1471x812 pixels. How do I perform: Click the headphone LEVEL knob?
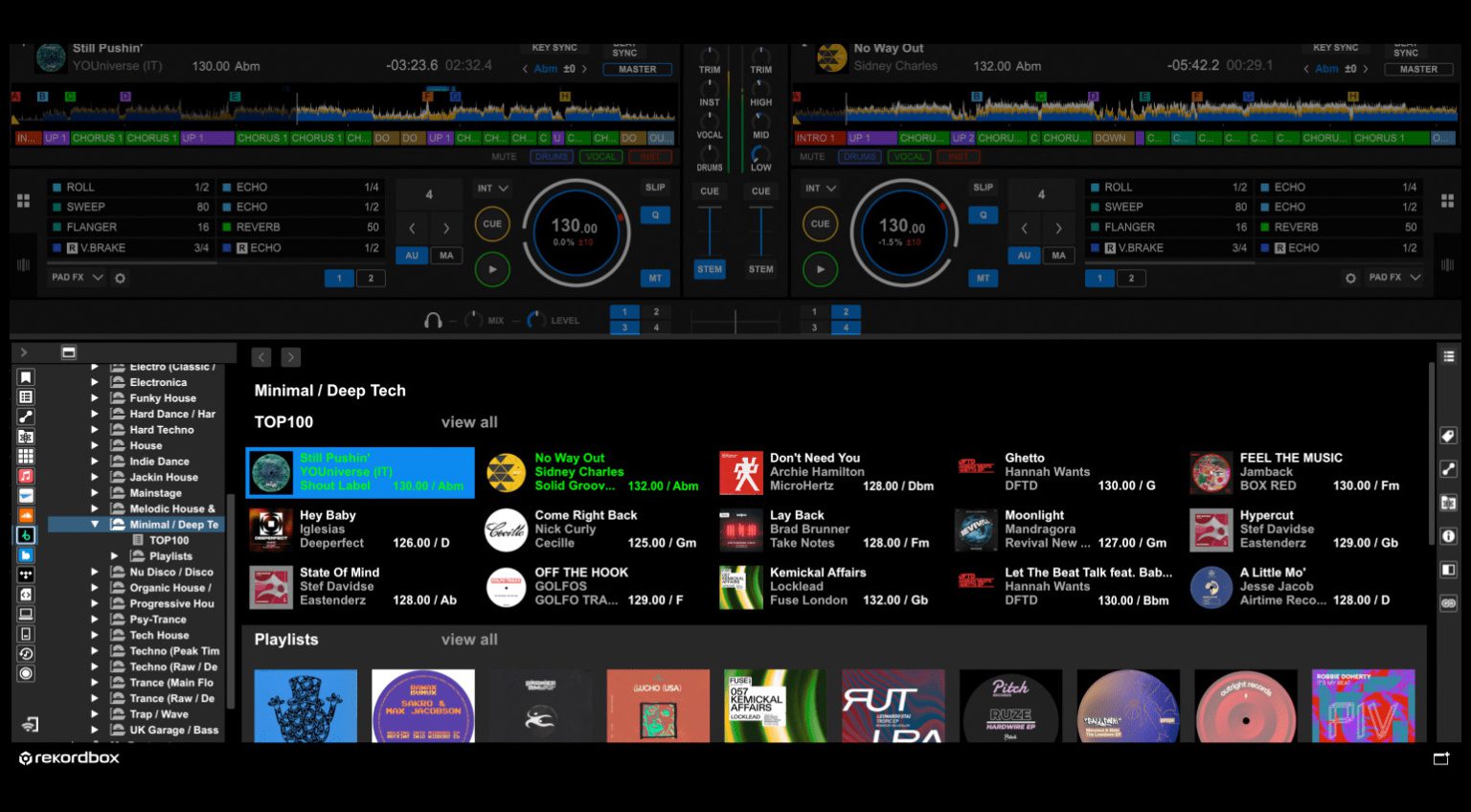[536, 319]
